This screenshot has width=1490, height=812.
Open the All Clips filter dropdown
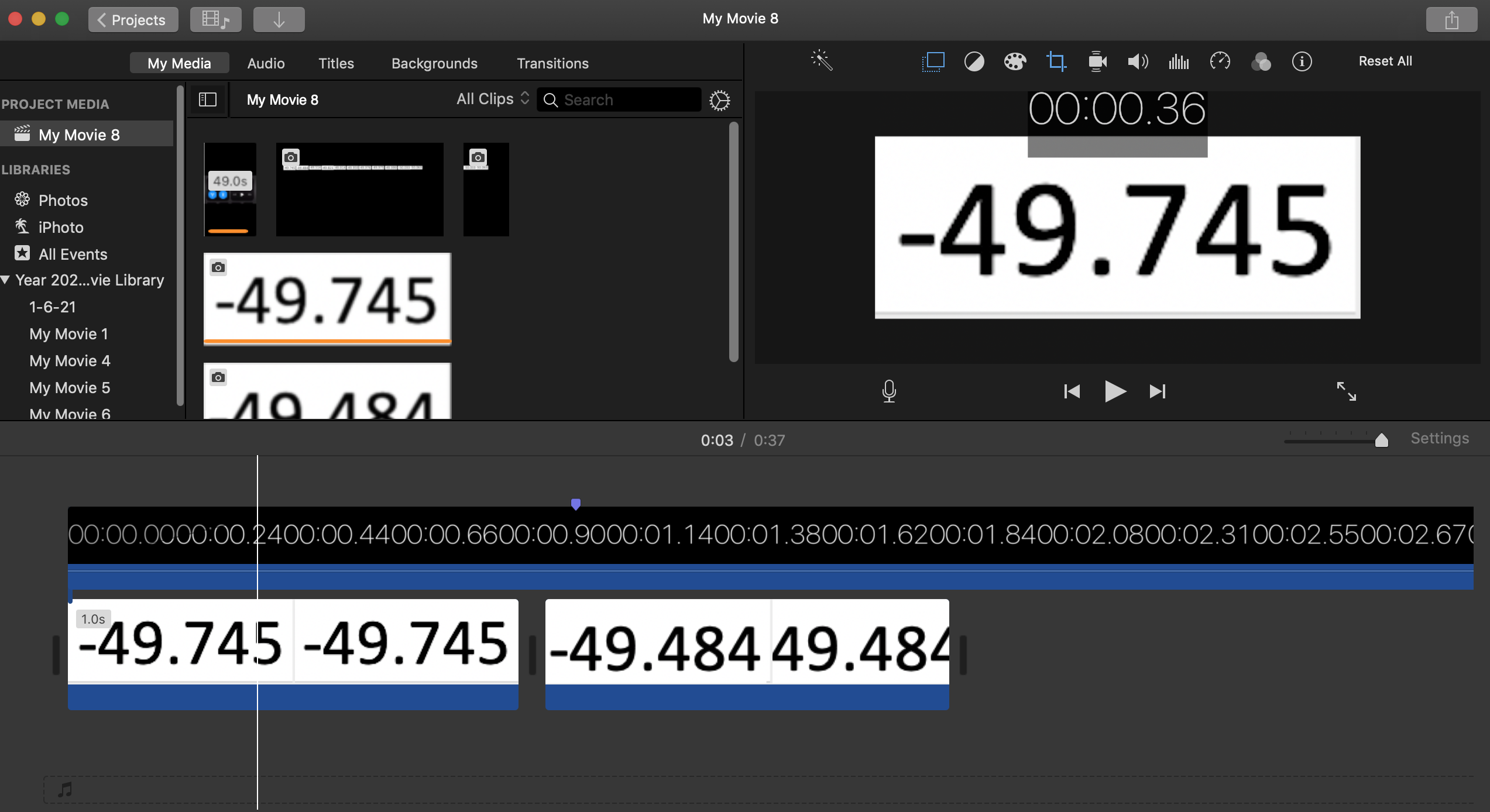tap(493, 99)
